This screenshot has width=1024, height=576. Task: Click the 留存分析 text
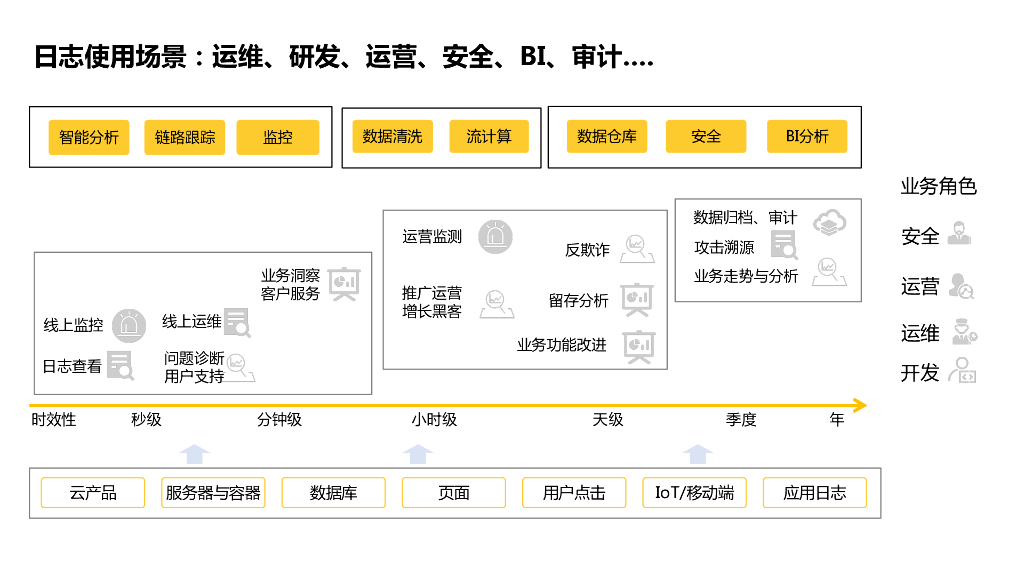click(579, 300)
